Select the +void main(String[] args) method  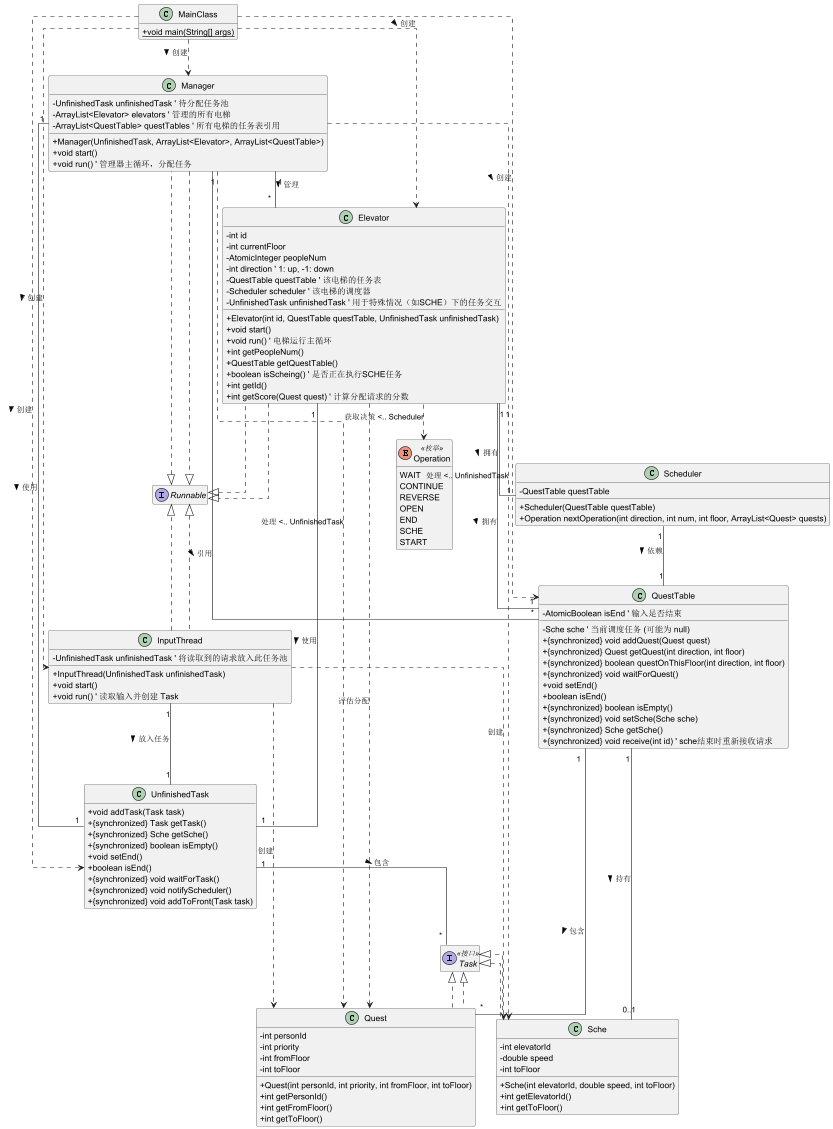188,32
